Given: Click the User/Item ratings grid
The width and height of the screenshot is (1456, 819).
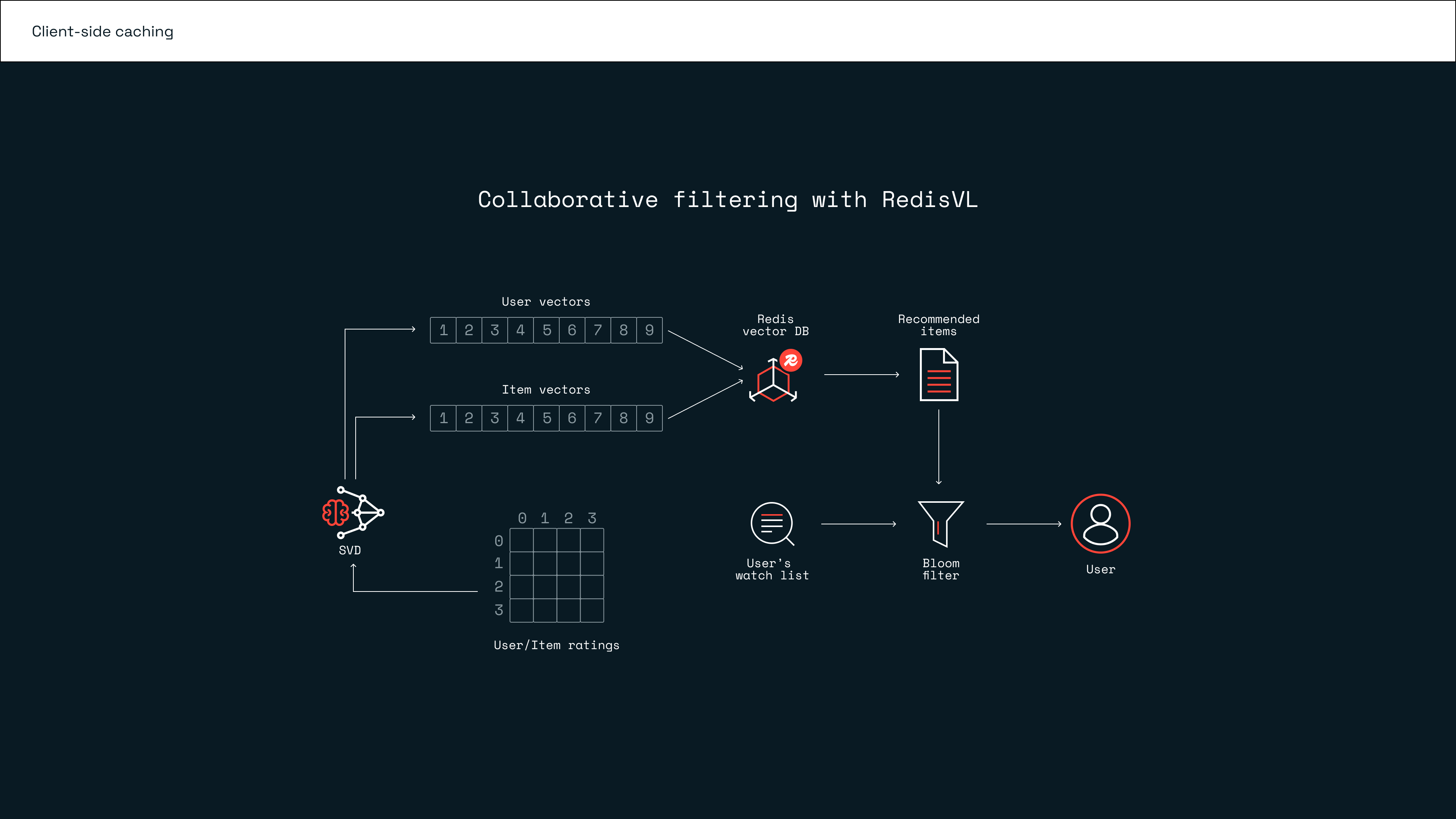Looking at the screenshot, I should click(x=556, y=575).
